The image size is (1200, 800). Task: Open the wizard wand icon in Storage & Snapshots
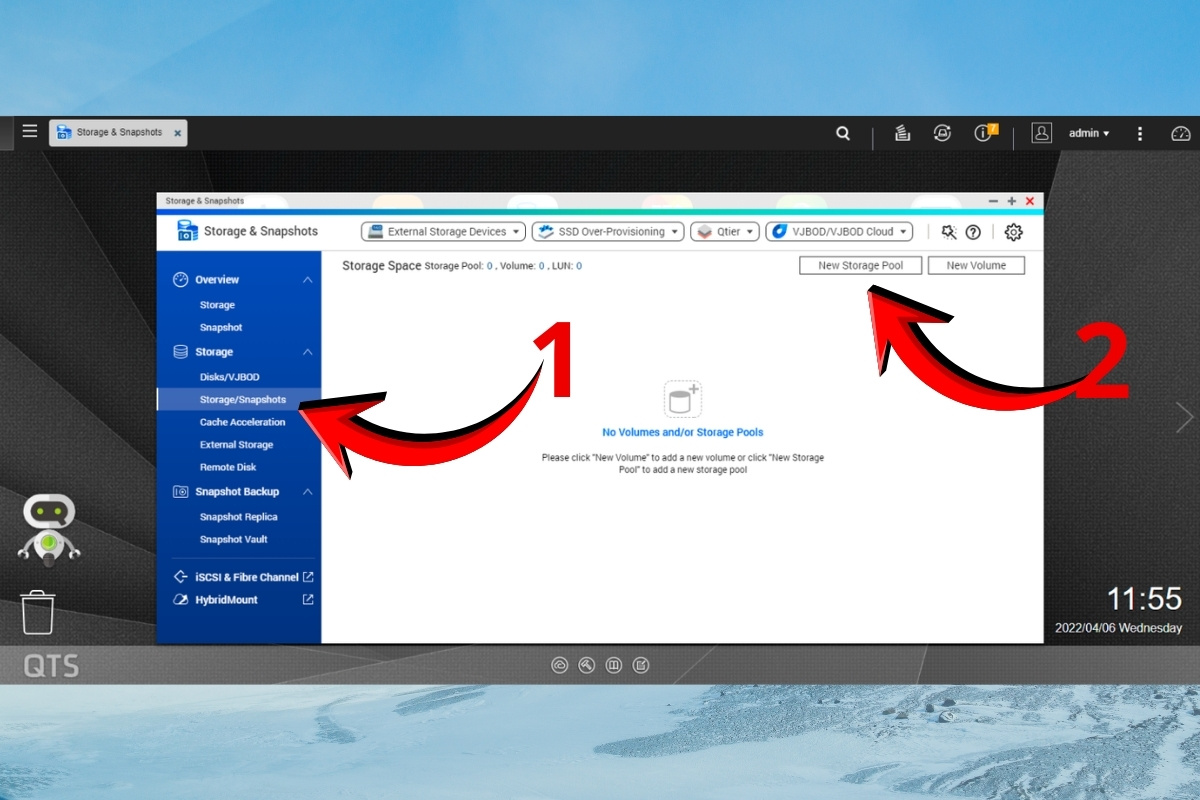point(949,232)
